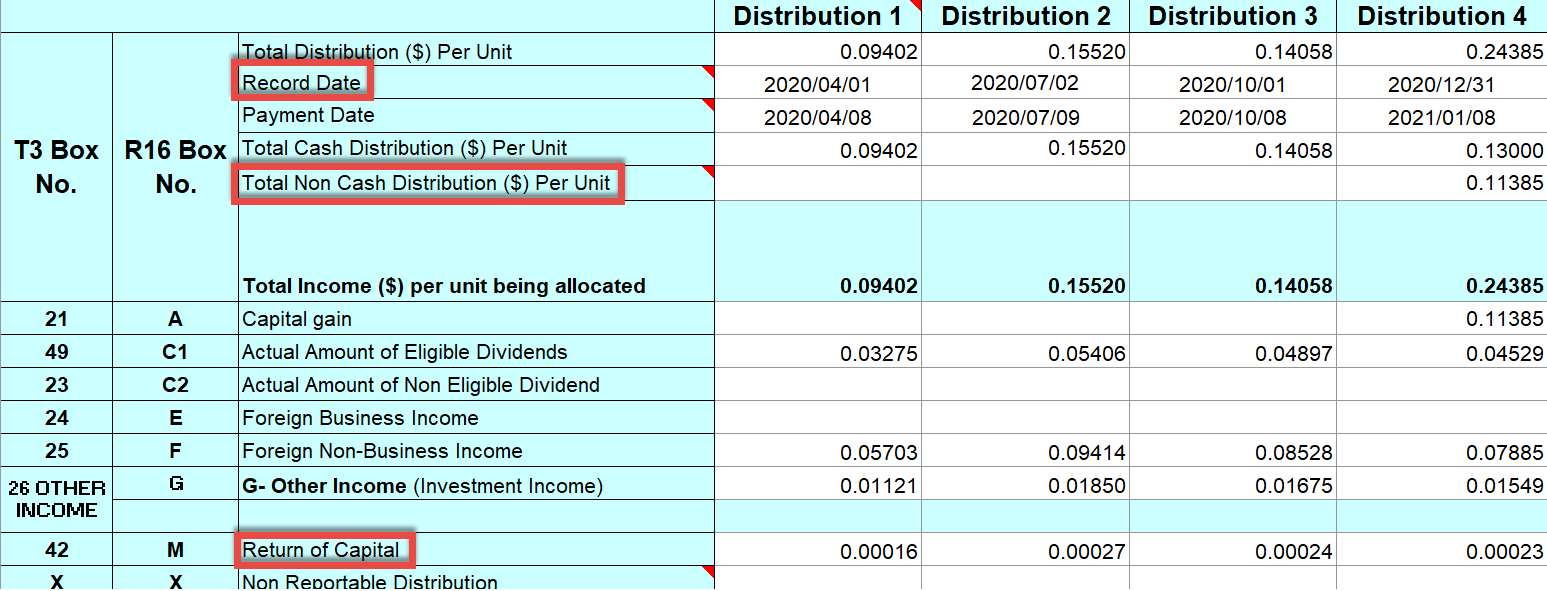The width and height of the screenshot is (1547, 591).
Task: Click the T3 Box No. header cell
Action: tap(56, 167)
